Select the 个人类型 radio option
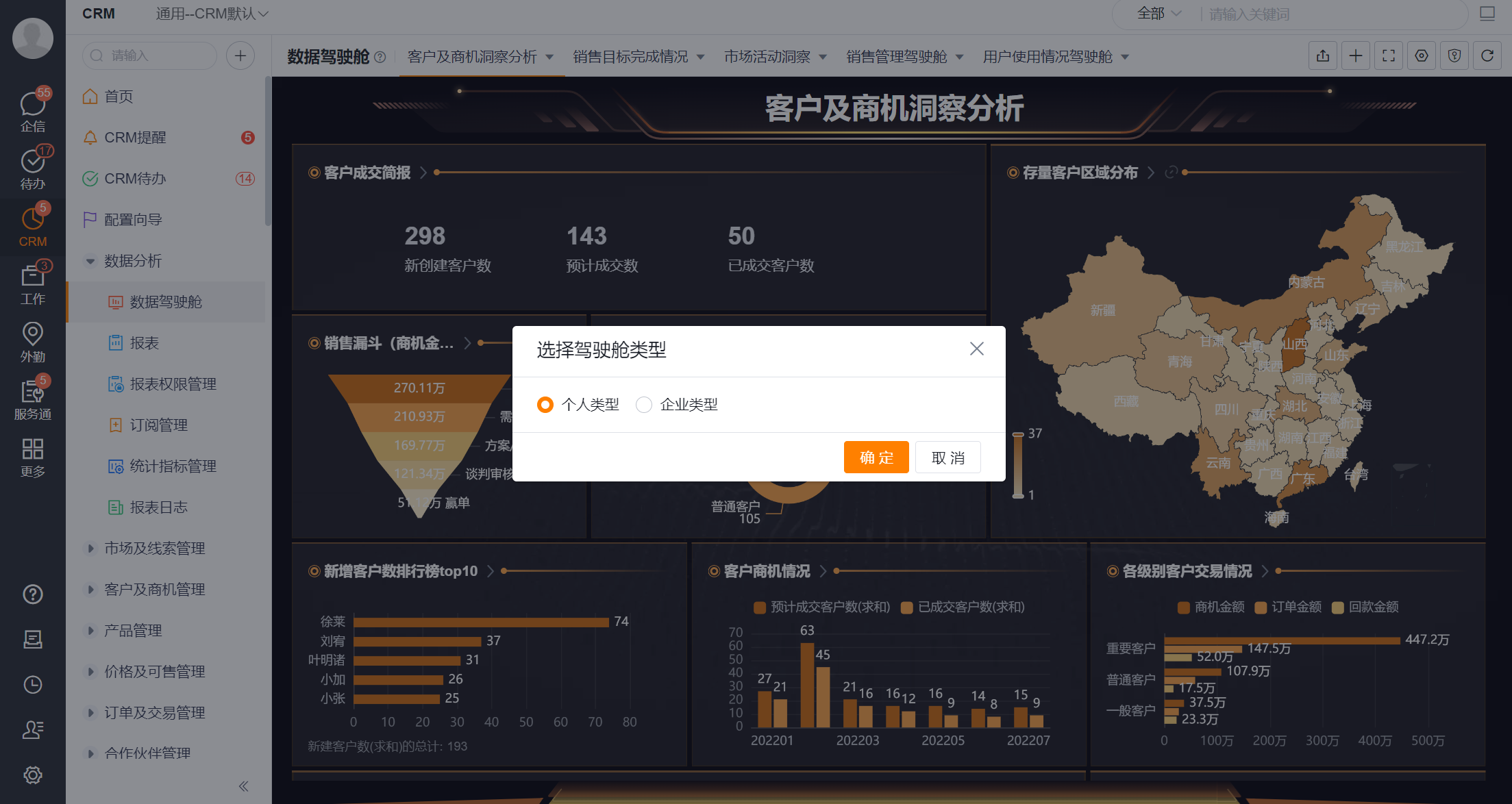This screenshot has height=804, width=1512. [x=545, y=405]
